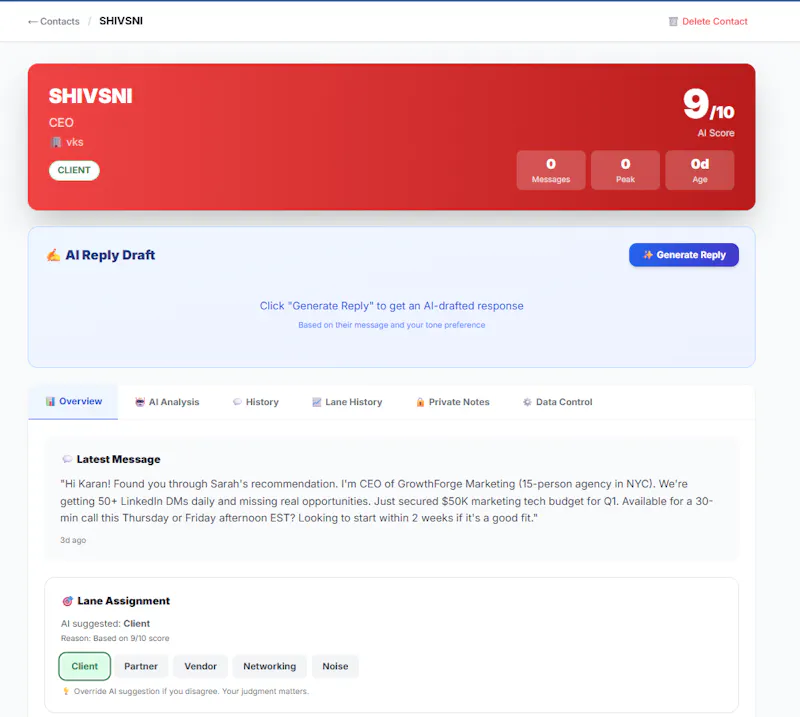This screenshot has height=717, width=800.
Task: Click the '3d ago' timestamp
Action: point(73,540)
